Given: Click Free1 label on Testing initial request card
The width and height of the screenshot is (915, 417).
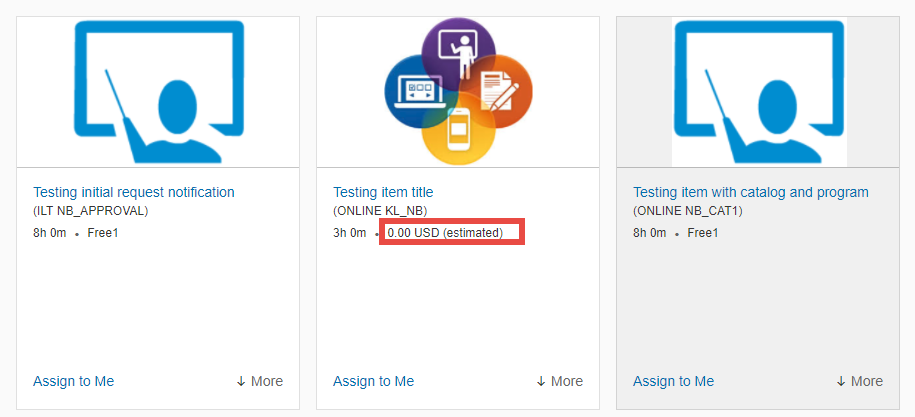Looking at the screenshot, I should tap(103, 233).
